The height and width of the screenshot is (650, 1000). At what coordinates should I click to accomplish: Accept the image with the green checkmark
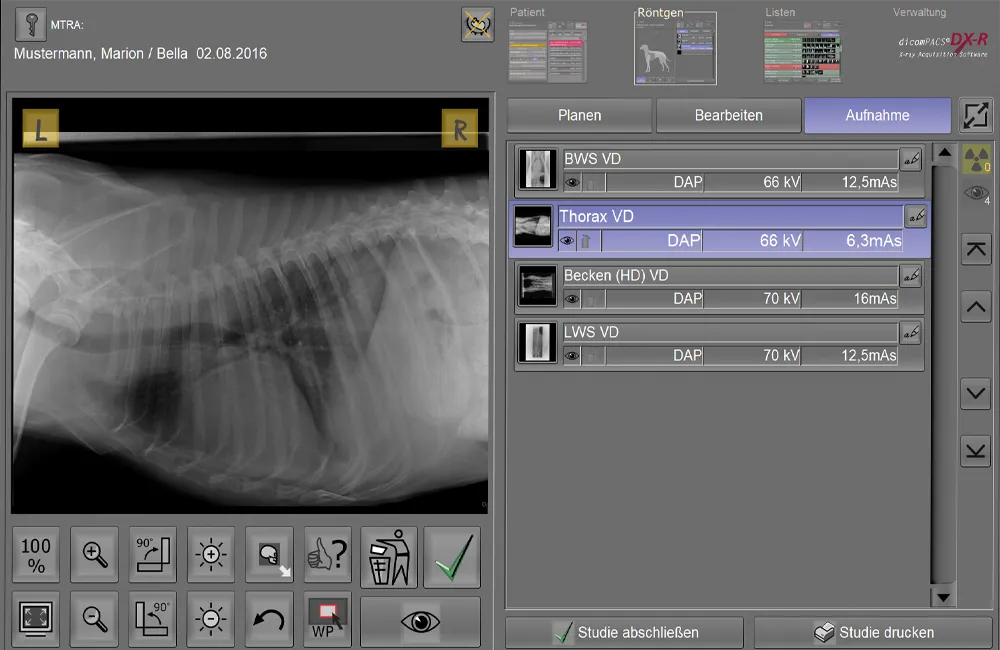click(x=451, y=555)
